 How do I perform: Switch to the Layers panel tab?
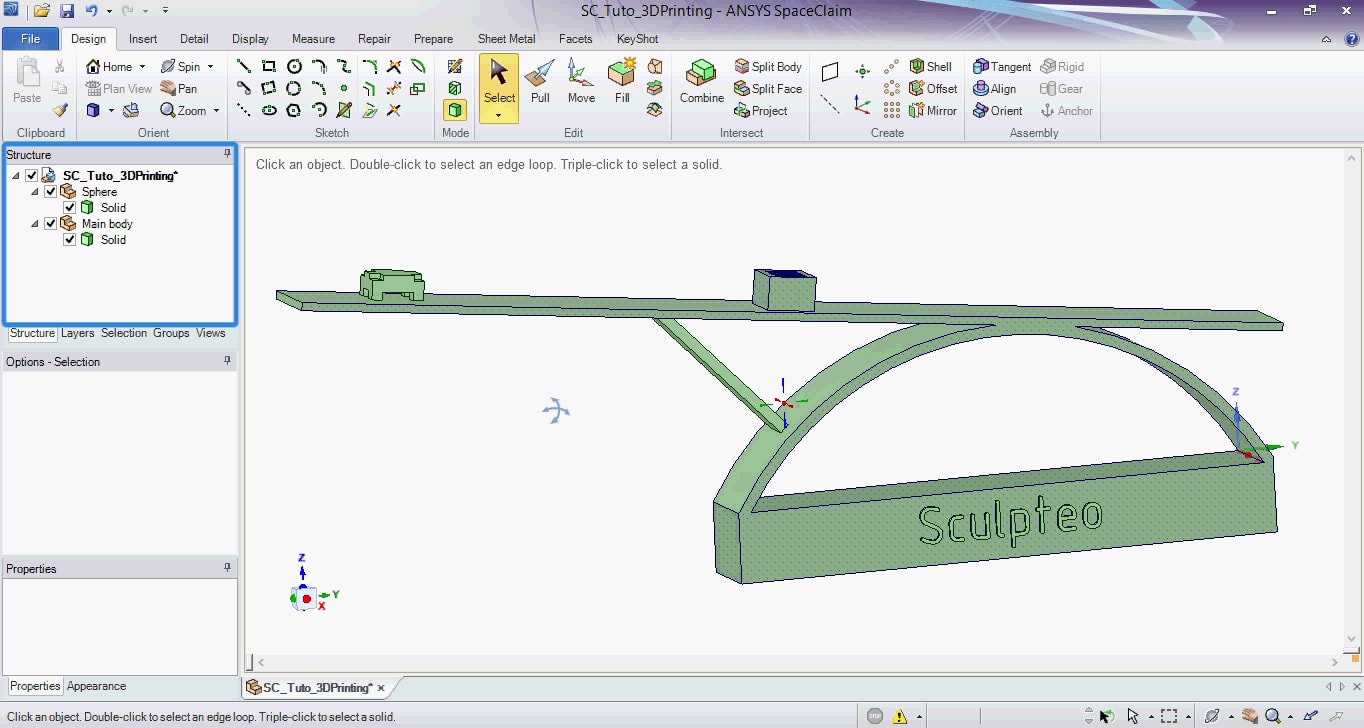pyautogui.click(x=77, y=333)
